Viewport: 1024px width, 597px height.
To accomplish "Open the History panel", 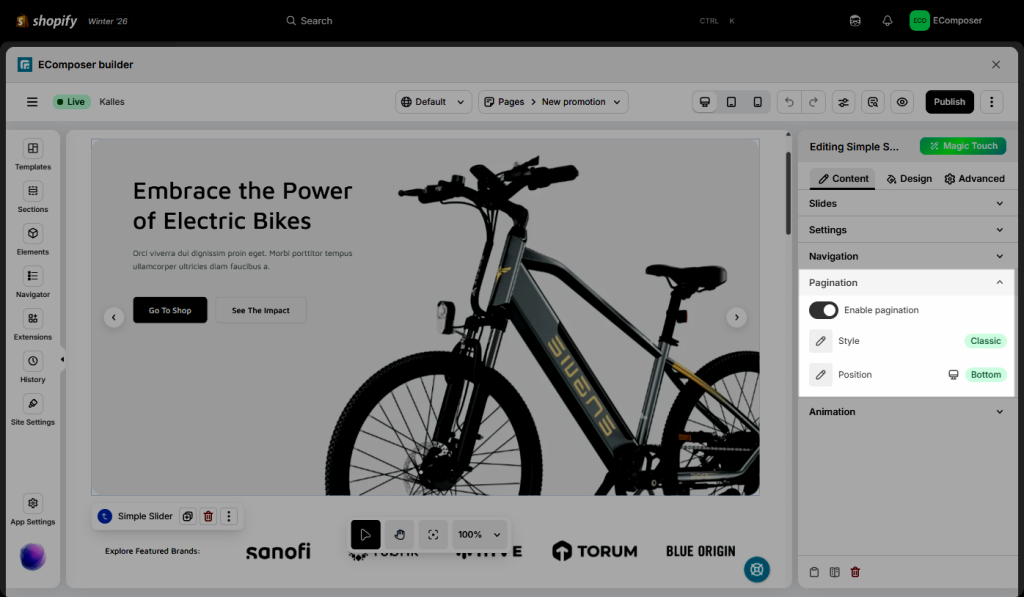I will 33,361.
